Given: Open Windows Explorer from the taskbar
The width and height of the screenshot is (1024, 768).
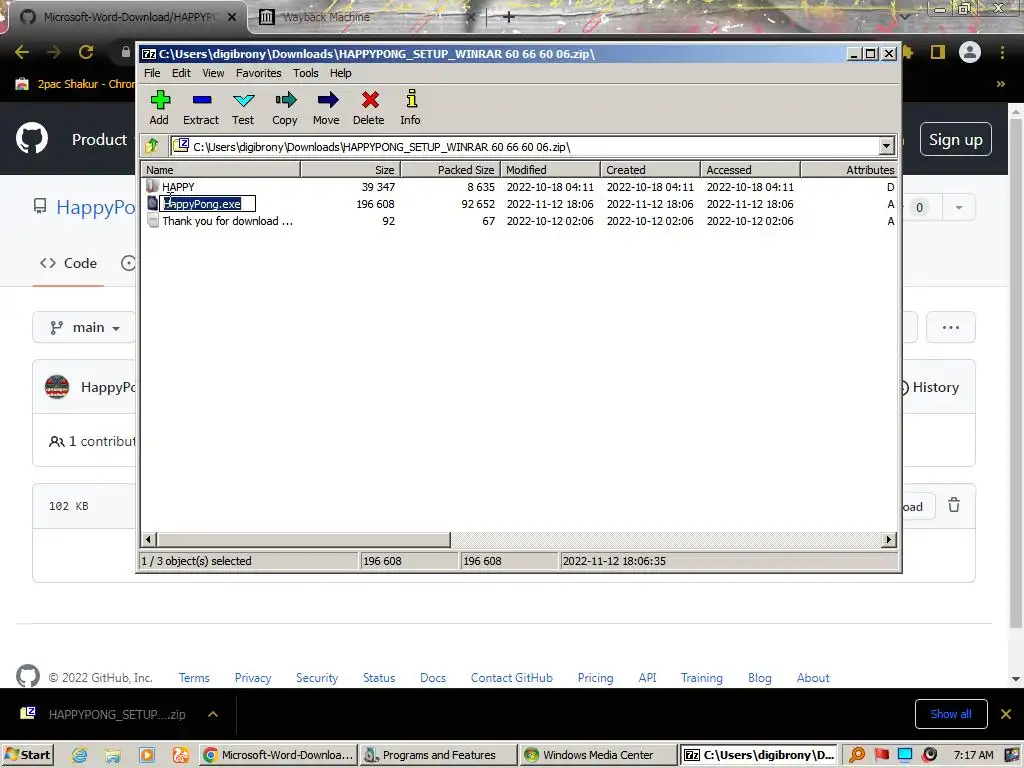Looking at the screenshot, I should pos(113,755).
